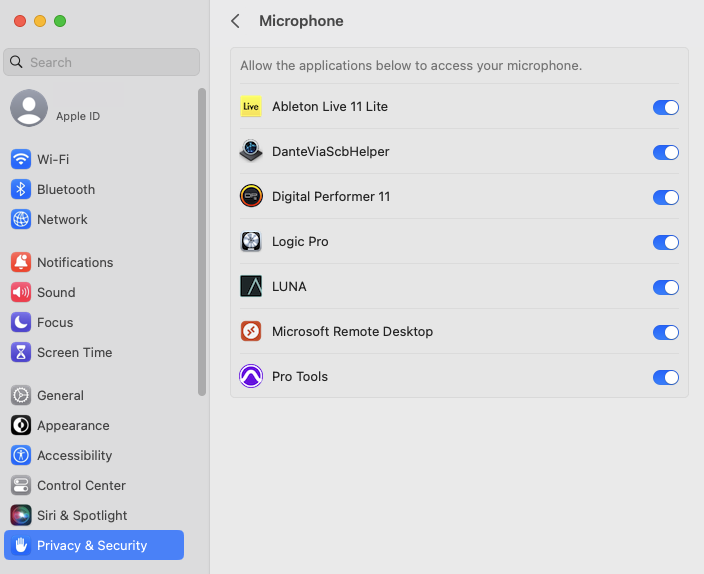Open Siri & Spotlight settings

94,515
